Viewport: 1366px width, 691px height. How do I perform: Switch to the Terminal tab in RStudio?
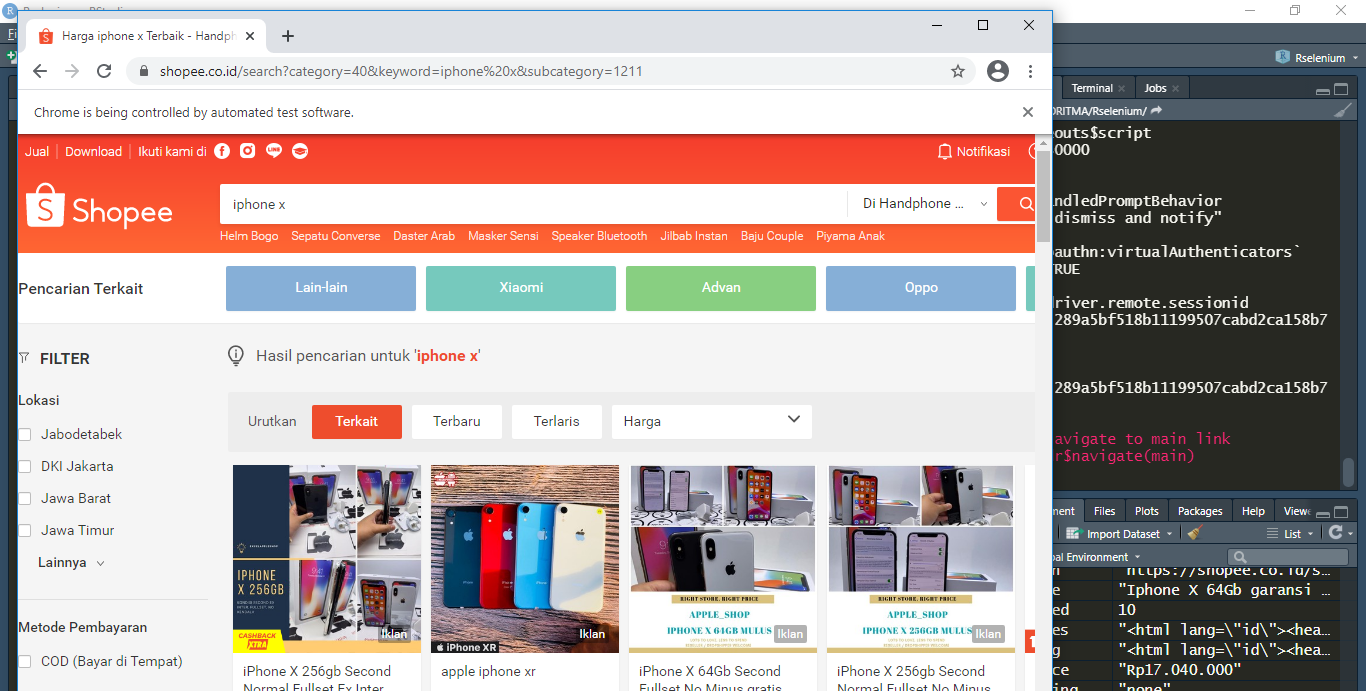1092,88
